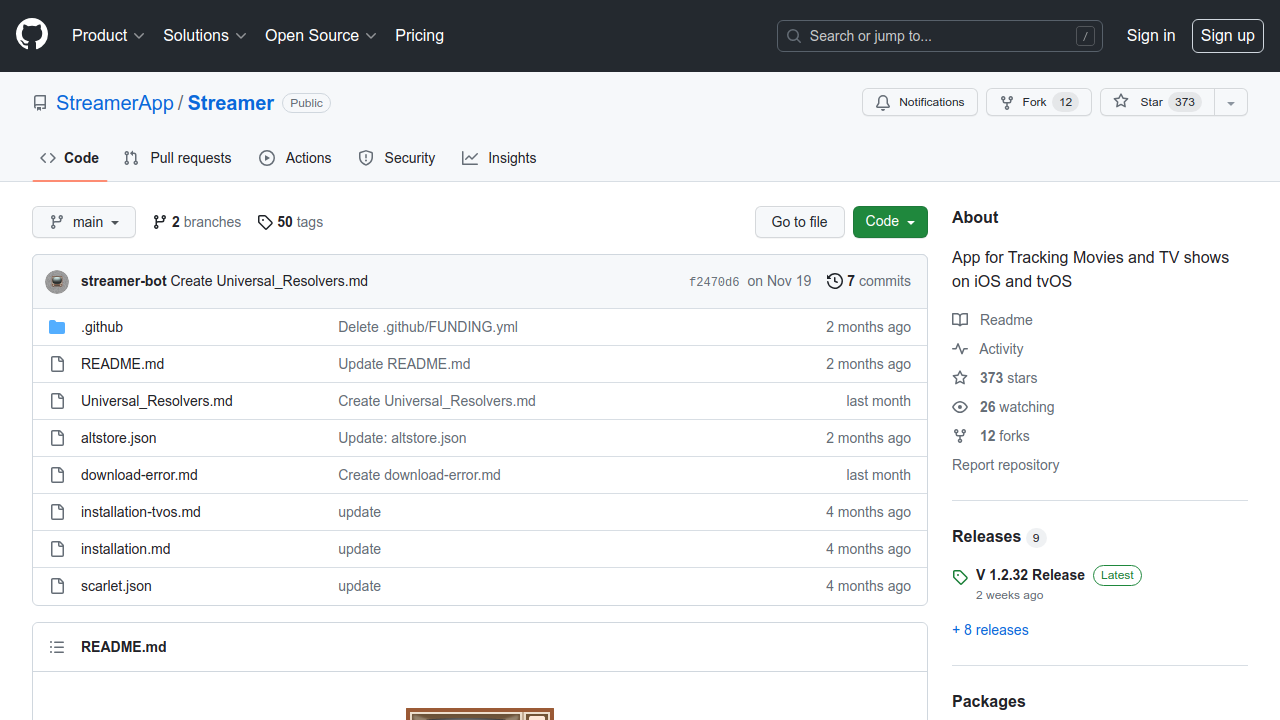The width and height of the screenshot is (1280, 720).
Task: Open commit hash f2470d6
Action: 714,282
